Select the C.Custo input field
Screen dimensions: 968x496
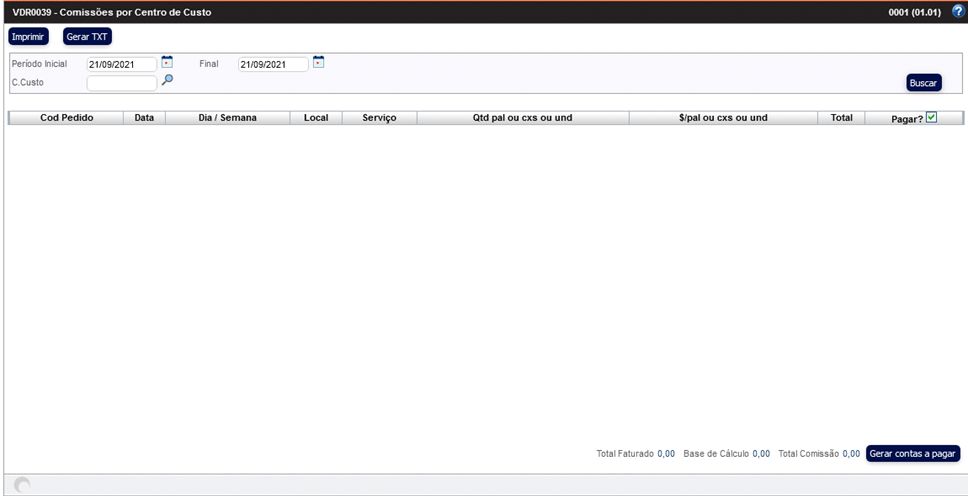[121, 83]
